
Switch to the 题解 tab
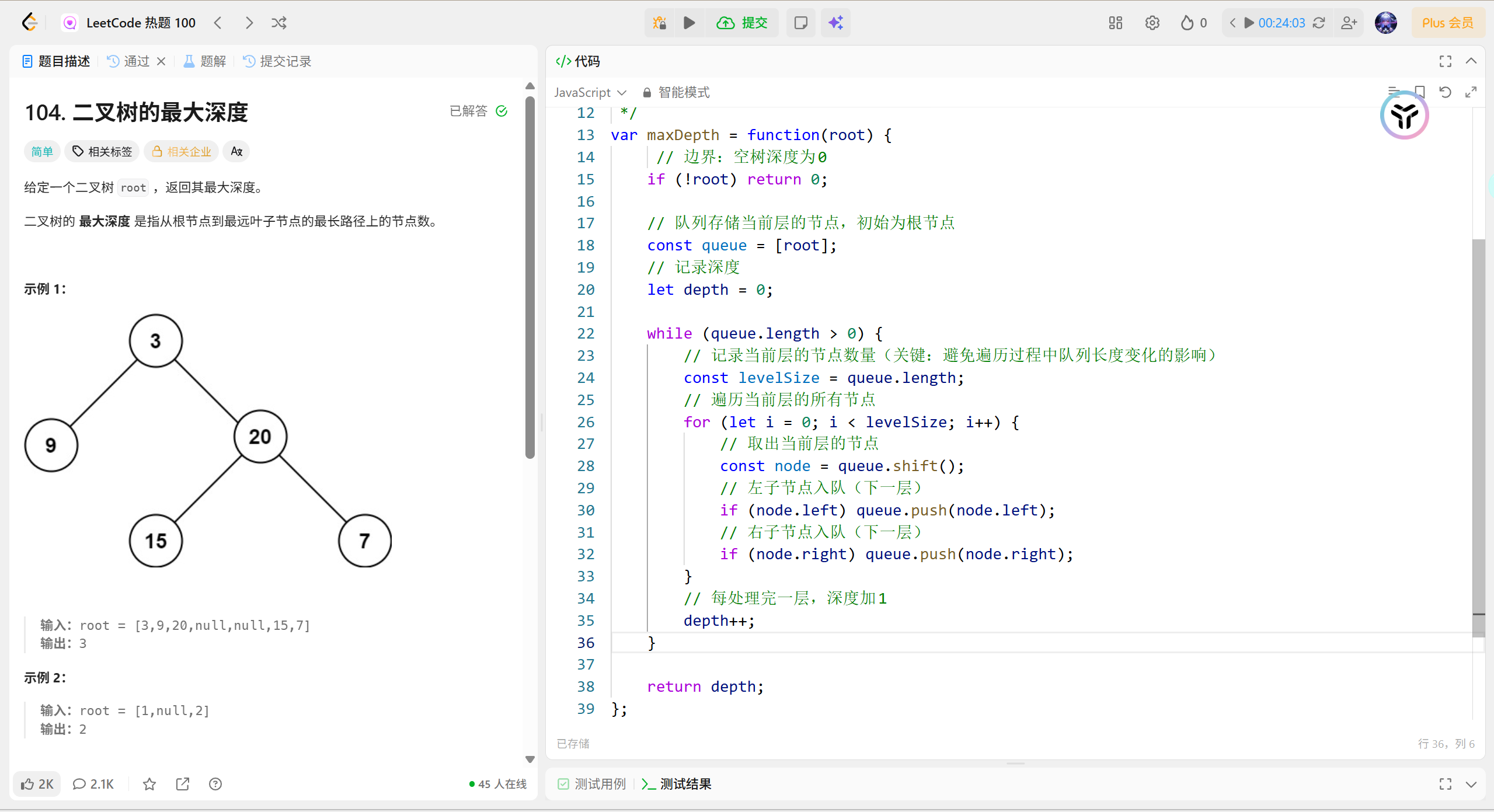tap(204, 61)
